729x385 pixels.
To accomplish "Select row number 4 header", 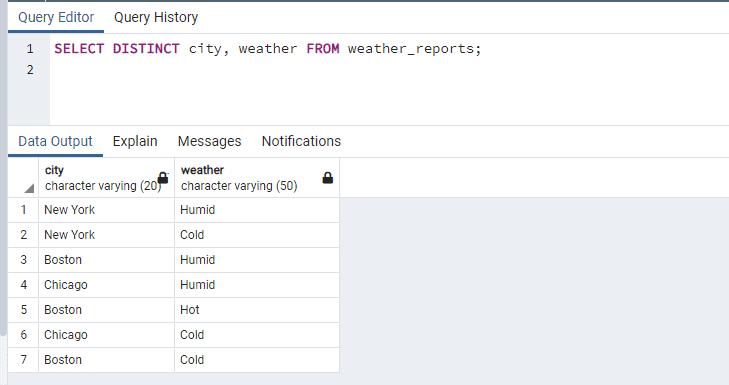I will [x=23, y=285].
